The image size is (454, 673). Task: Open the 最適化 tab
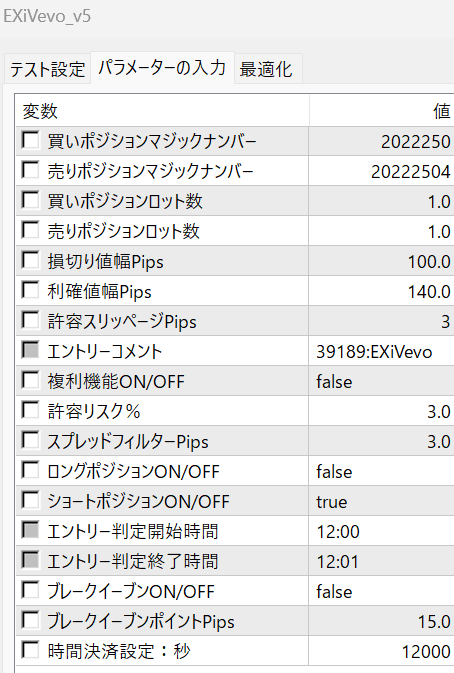pyautogui.click(x=268, y=68)
